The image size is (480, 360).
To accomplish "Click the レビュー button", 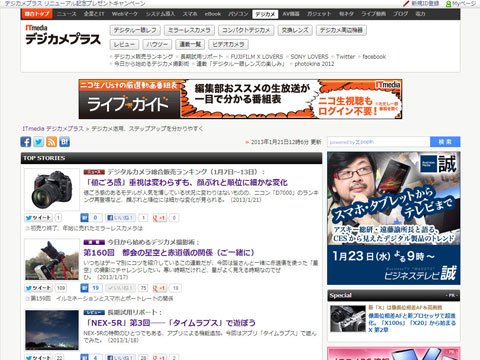I will [124, 44].
